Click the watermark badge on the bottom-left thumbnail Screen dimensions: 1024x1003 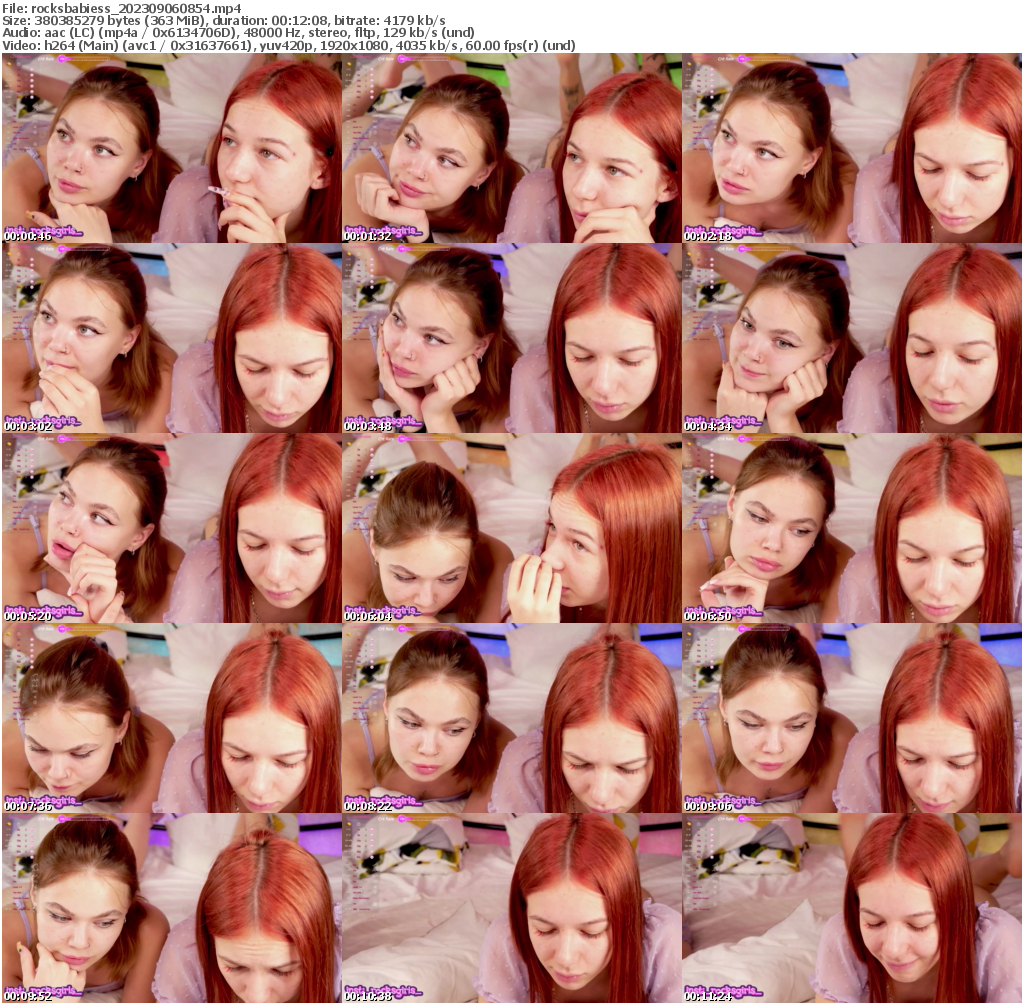[x=45, y=988]
